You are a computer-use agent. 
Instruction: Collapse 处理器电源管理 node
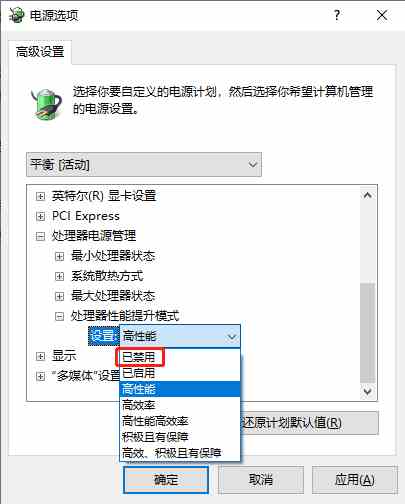click(40, 236)
